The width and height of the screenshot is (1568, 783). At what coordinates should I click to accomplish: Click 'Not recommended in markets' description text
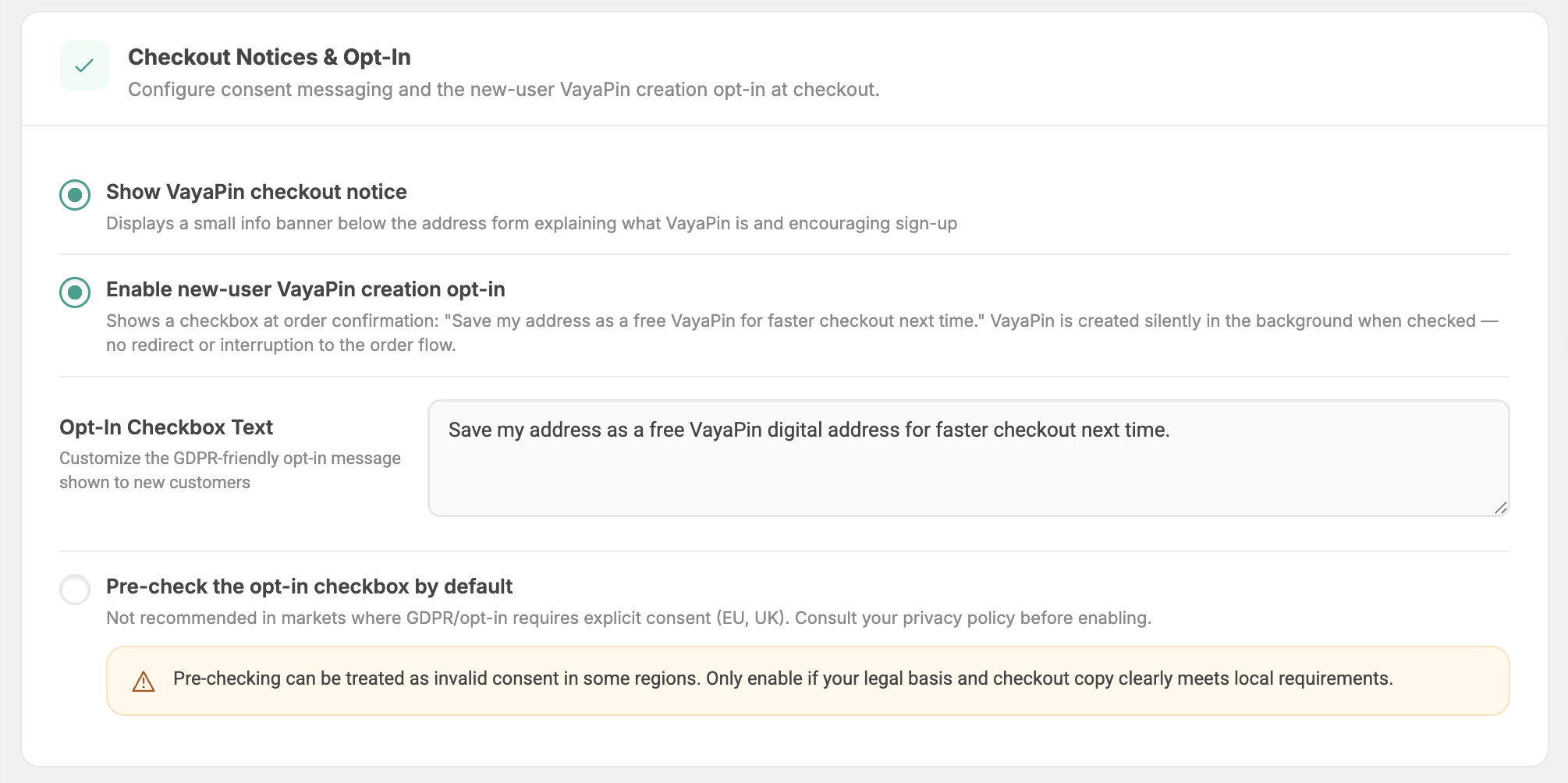(629, 618)
